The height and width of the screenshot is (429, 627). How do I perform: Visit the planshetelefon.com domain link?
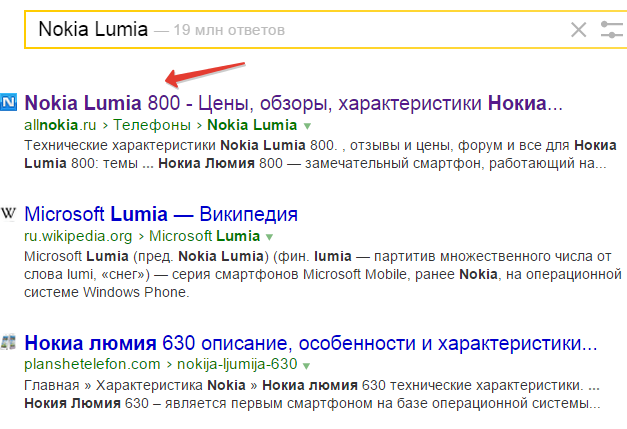point(92,364)
